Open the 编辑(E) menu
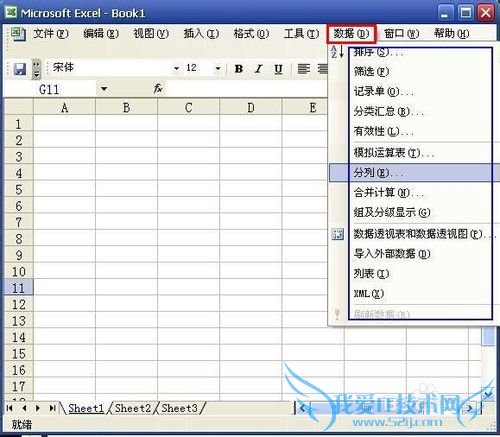Viewport: 500px width, 437px height. tap(101, 34)
